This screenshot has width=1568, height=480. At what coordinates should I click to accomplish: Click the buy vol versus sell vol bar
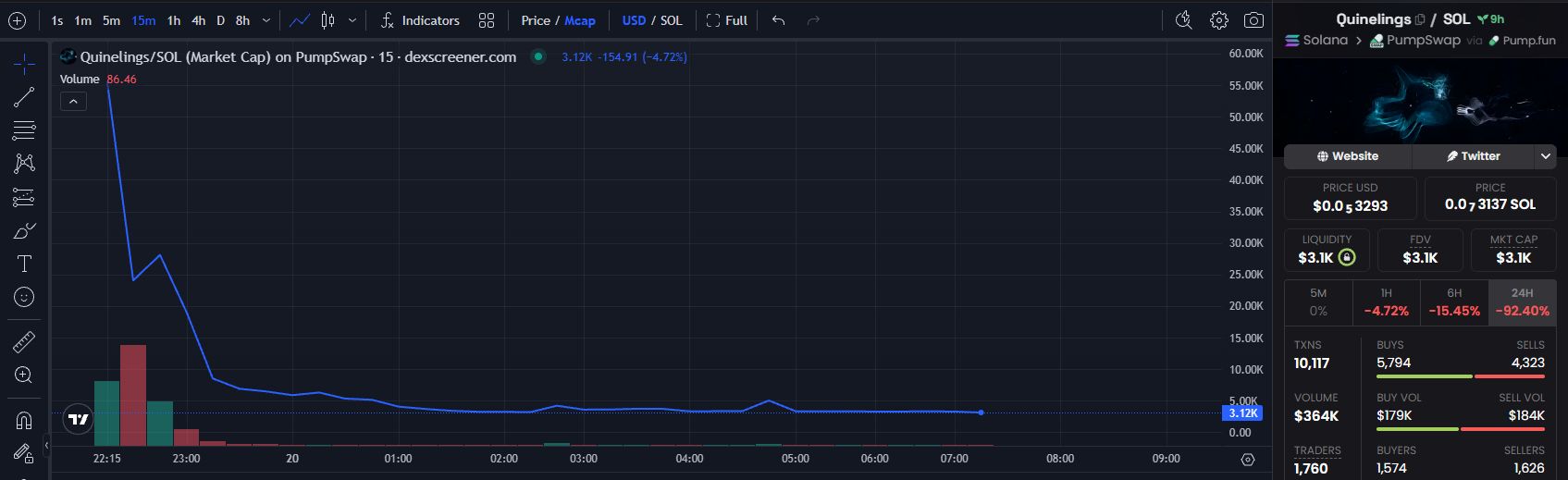click(x=1461, y=429)
